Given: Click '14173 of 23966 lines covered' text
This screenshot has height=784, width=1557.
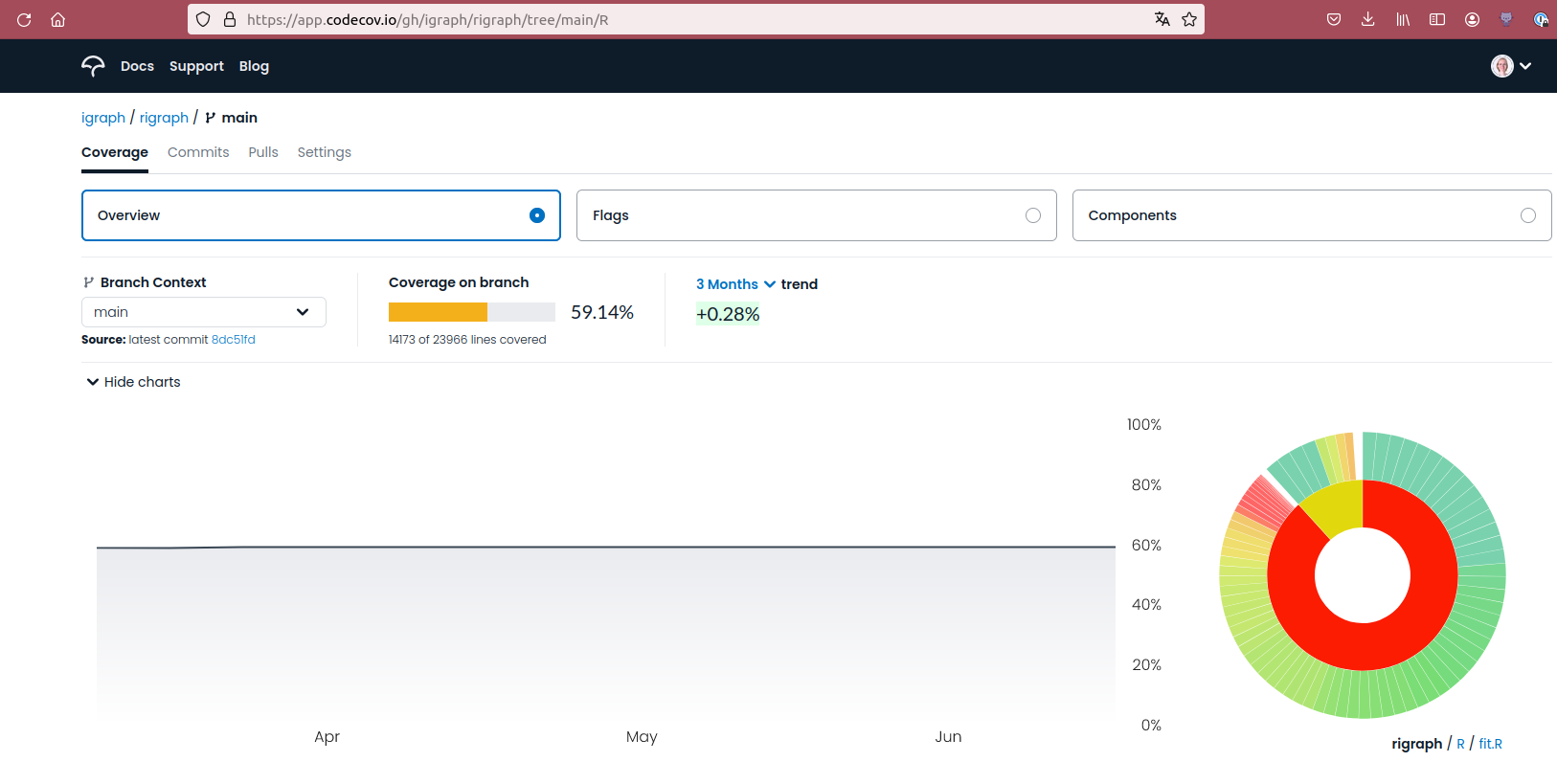Looking at the screenshot, I should 467,340.
